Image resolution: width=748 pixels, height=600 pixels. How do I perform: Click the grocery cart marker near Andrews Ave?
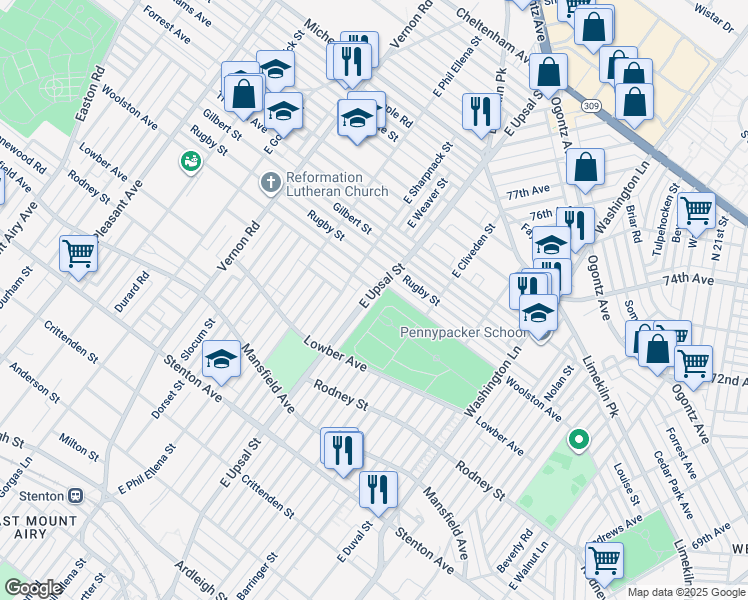(604, 562)
